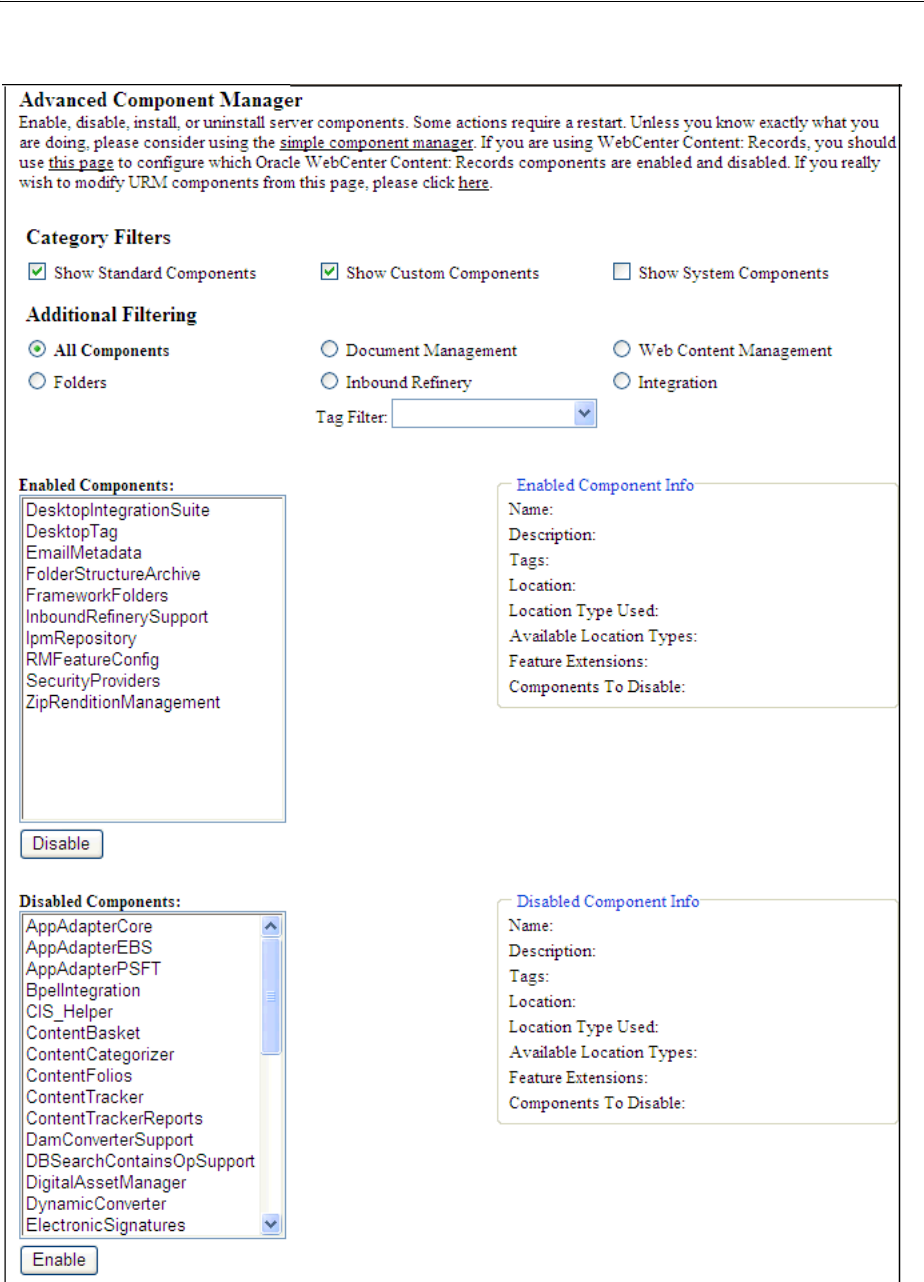Uncheck Show Custom Components checkbox
924x1282 pixels.
point(329,272)
